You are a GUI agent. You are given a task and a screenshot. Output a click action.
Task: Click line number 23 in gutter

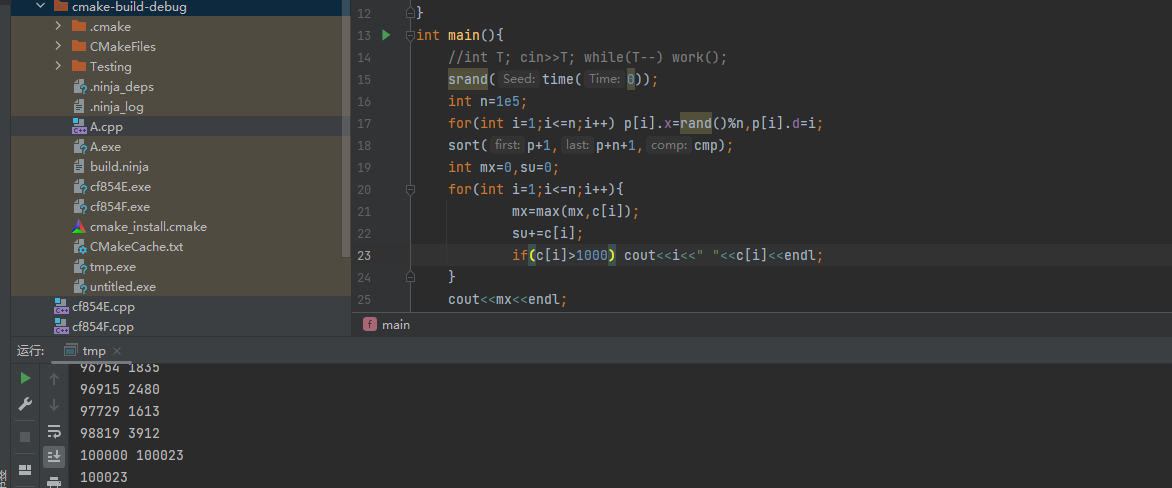(x=364, y=256)
